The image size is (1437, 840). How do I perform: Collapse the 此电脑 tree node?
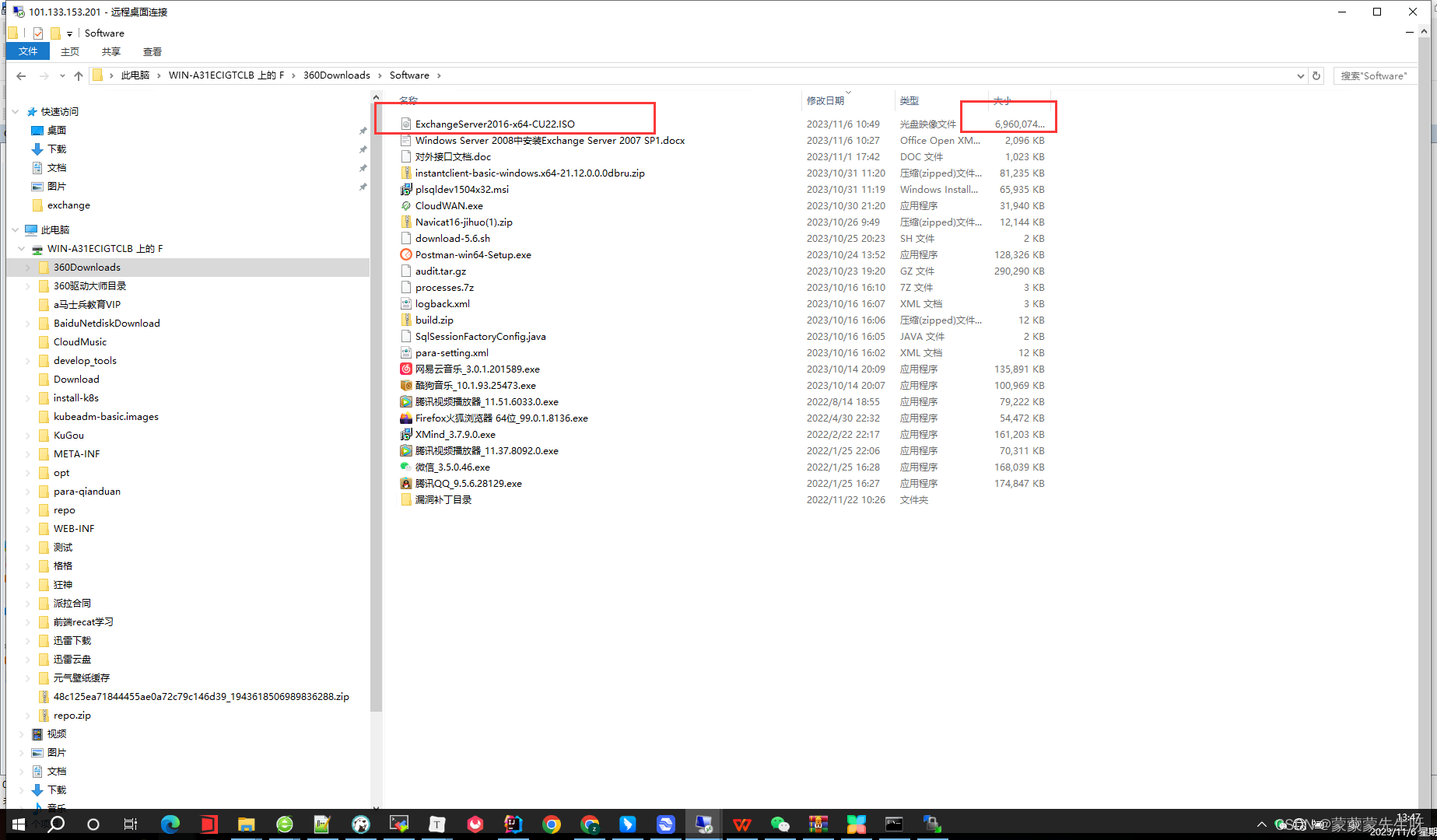point(15,230)
